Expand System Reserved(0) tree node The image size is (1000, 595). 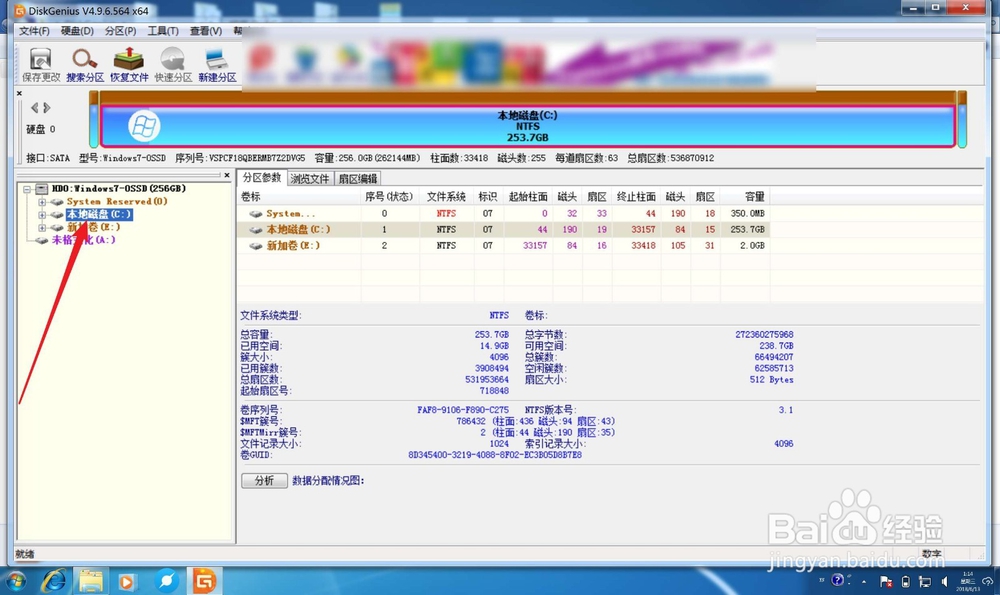41,202
